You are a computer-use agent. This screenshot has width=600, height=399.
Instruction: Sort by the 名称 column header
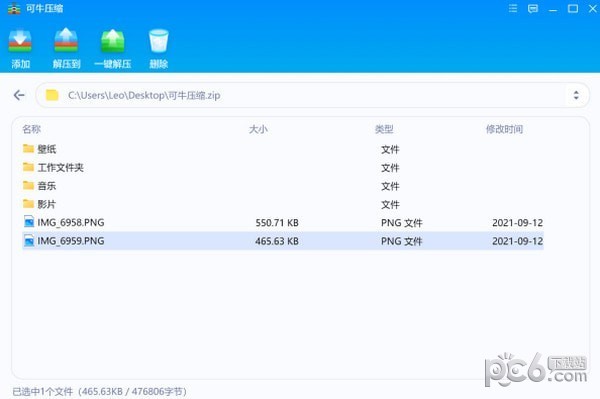click(31, 129)
